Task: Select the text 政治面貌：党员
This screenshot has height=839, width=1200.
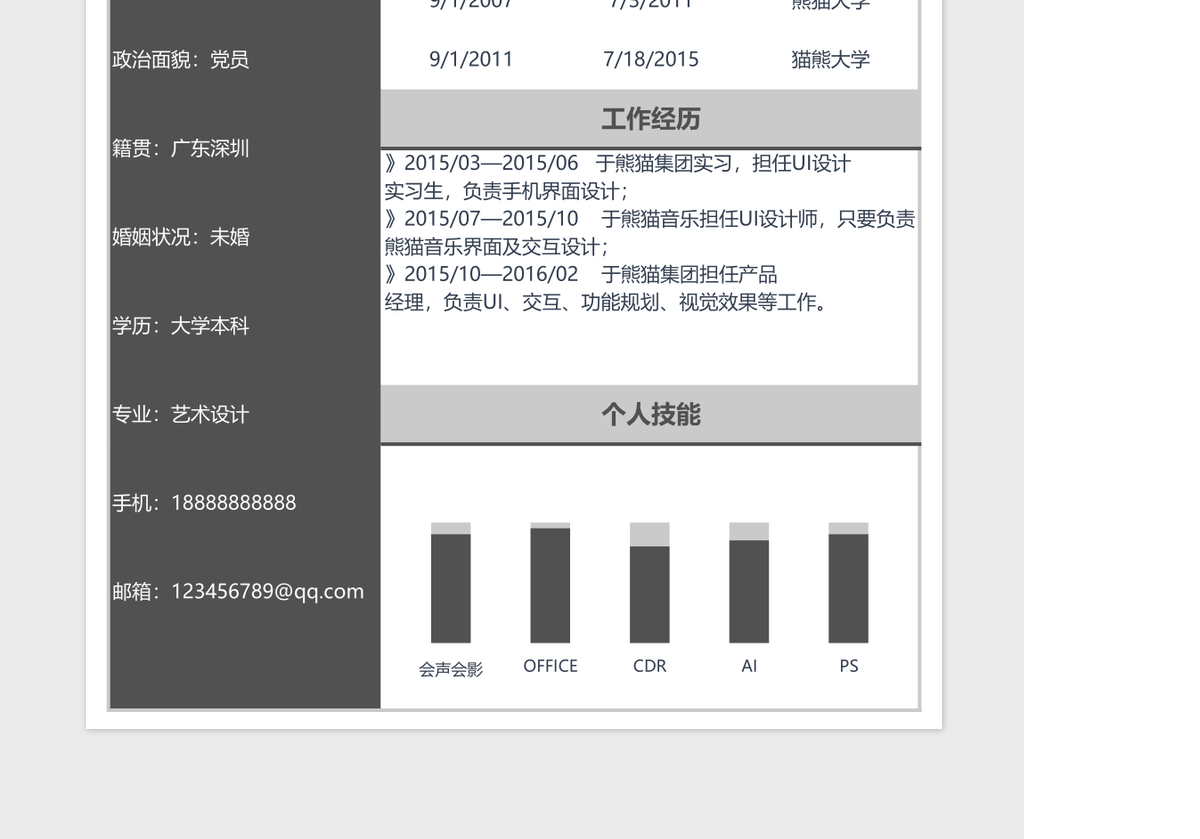Action: coord(181,59)
